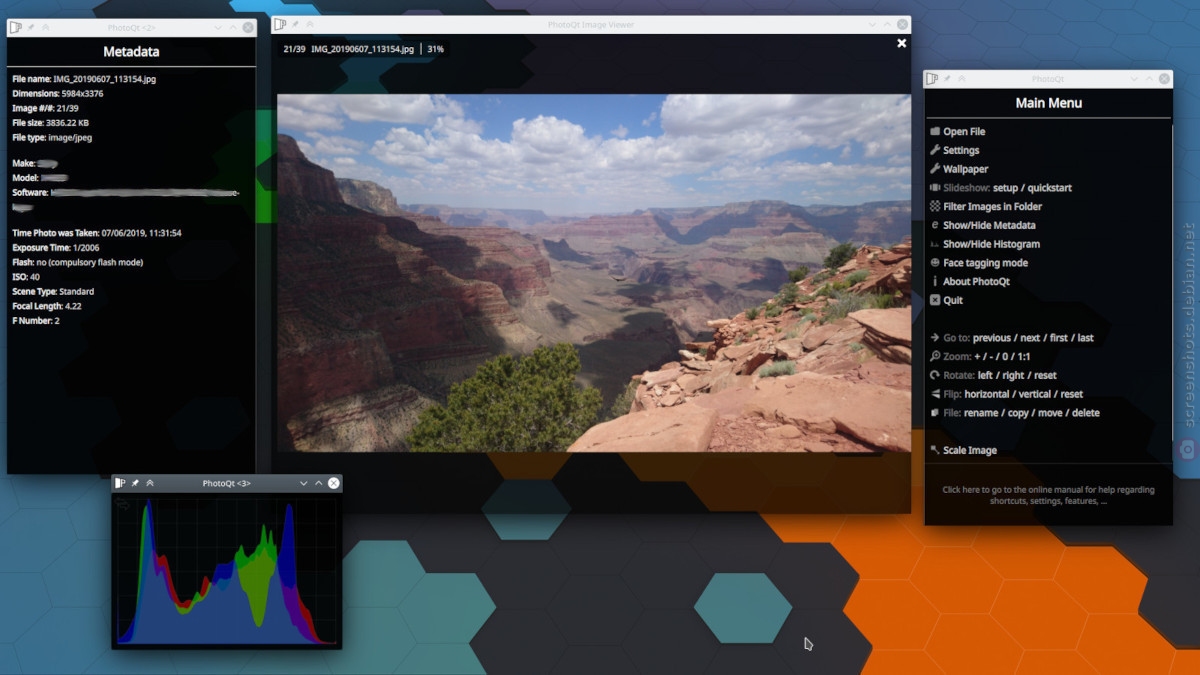Image resolution: width=1200 pixels, height=675 pixels.
Task: Rename the current file
Action: pyautogui.click(x=982, y=413)
